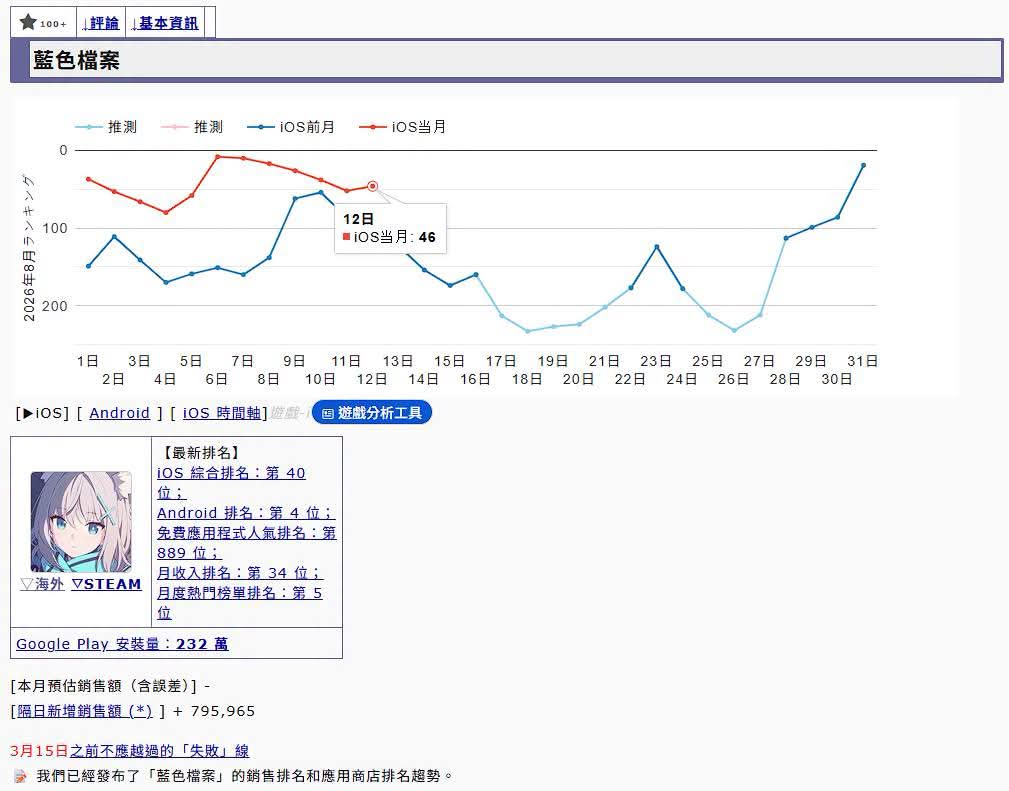Open the 遊戲分析工具 button
Image resolution: width=1009 pixels, height=791 pixels.
372,413
